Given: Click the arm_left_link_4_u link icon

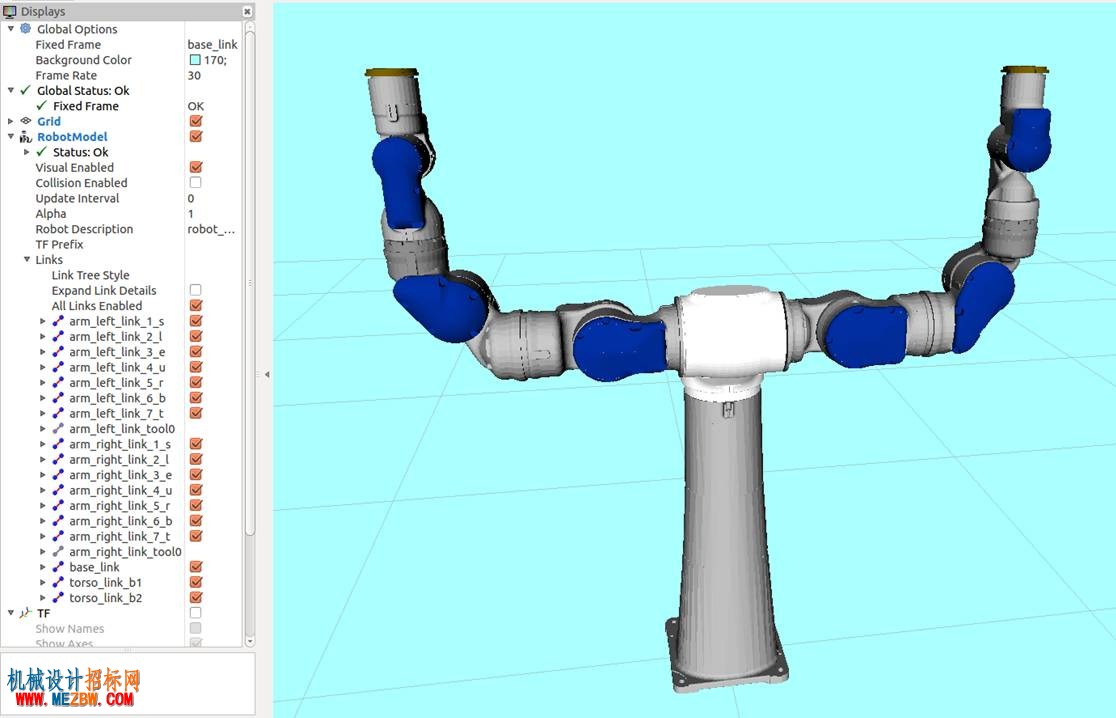Looking at the screenshot, I should (x=58, y=367).
